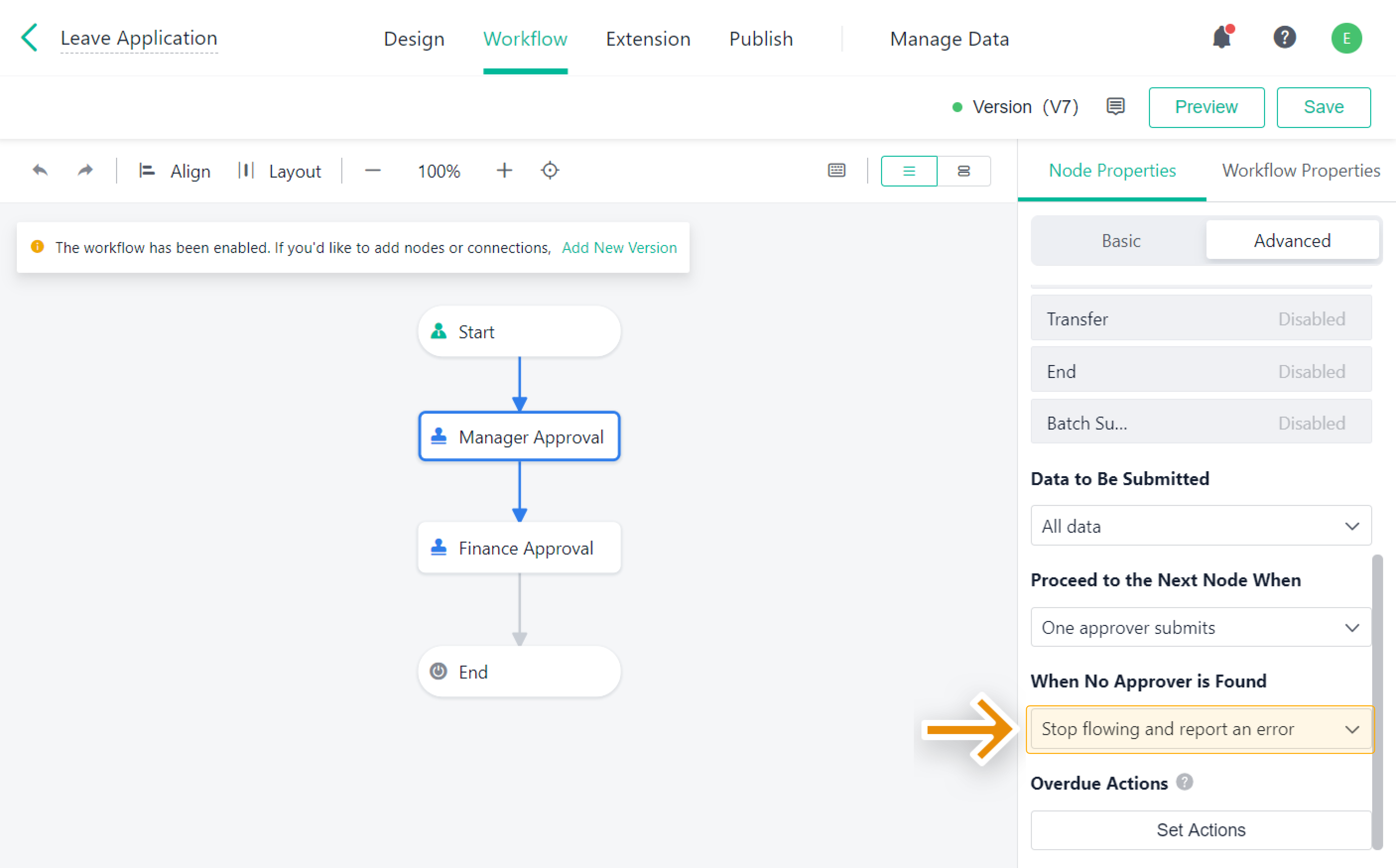Open the Extension tab
The image size is (1396, 868).
[x=647, y=38]
